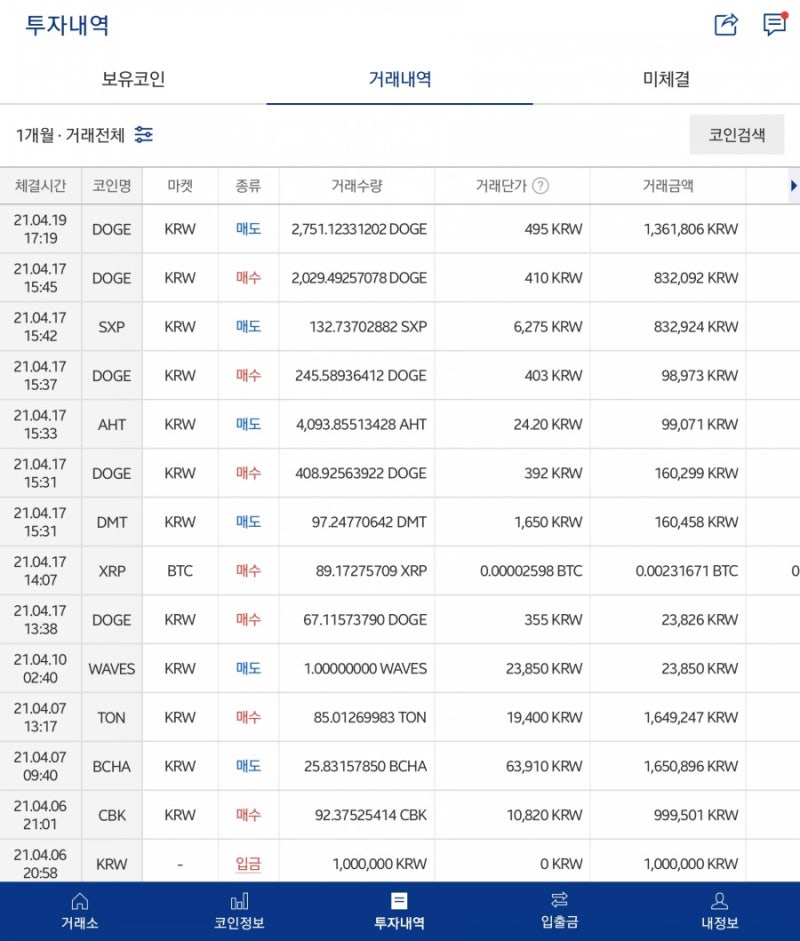The width and height of the screenshot is (800, 941).
Task: Click the 4,093.85513428 AHT quantity cell
Action: coord(356,425)
